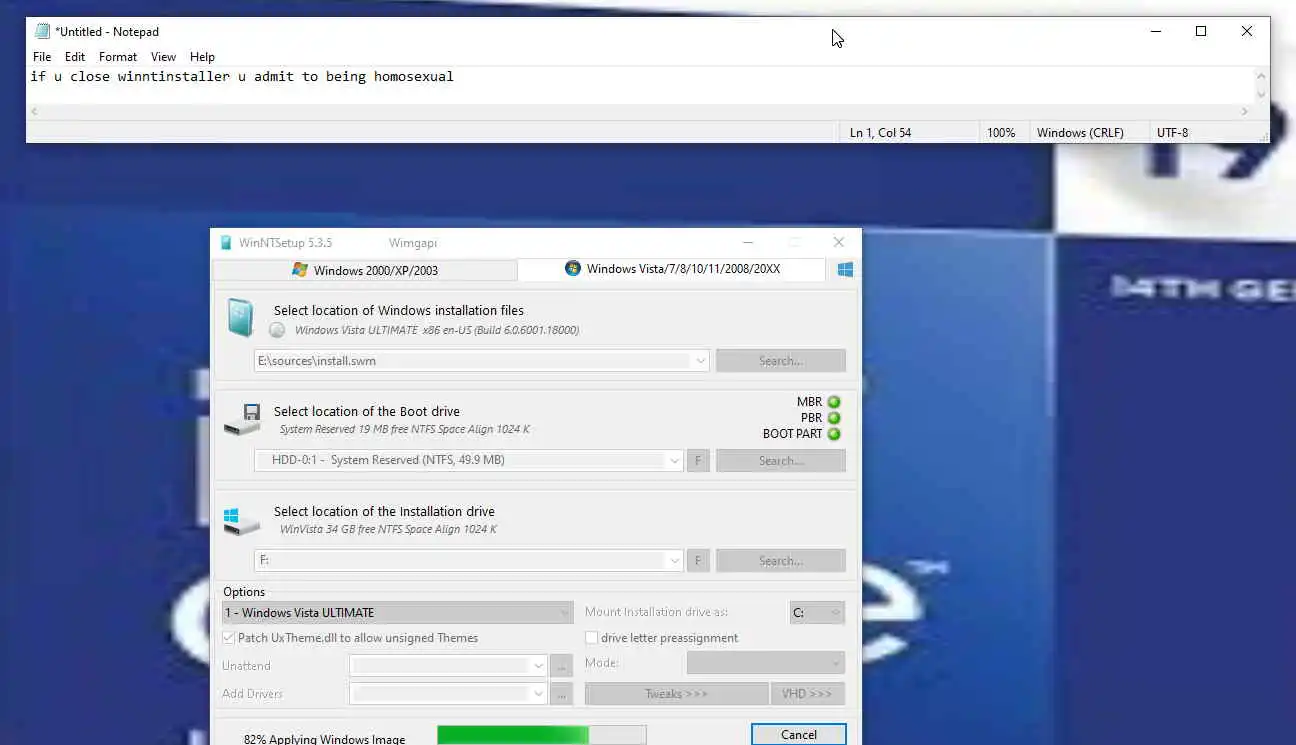Viewport: 1296px width, 745px height.
Task: Click the 100% zoom status entry
Action: [1001, 132]
